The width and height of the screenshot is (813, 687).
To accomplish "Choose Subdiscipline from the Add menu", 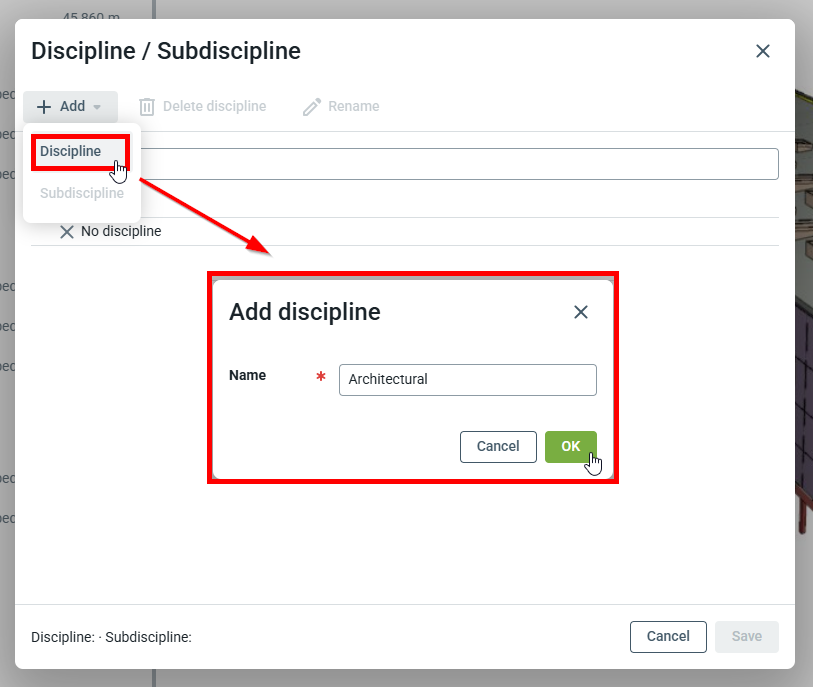I will click(x=82, y=193).
